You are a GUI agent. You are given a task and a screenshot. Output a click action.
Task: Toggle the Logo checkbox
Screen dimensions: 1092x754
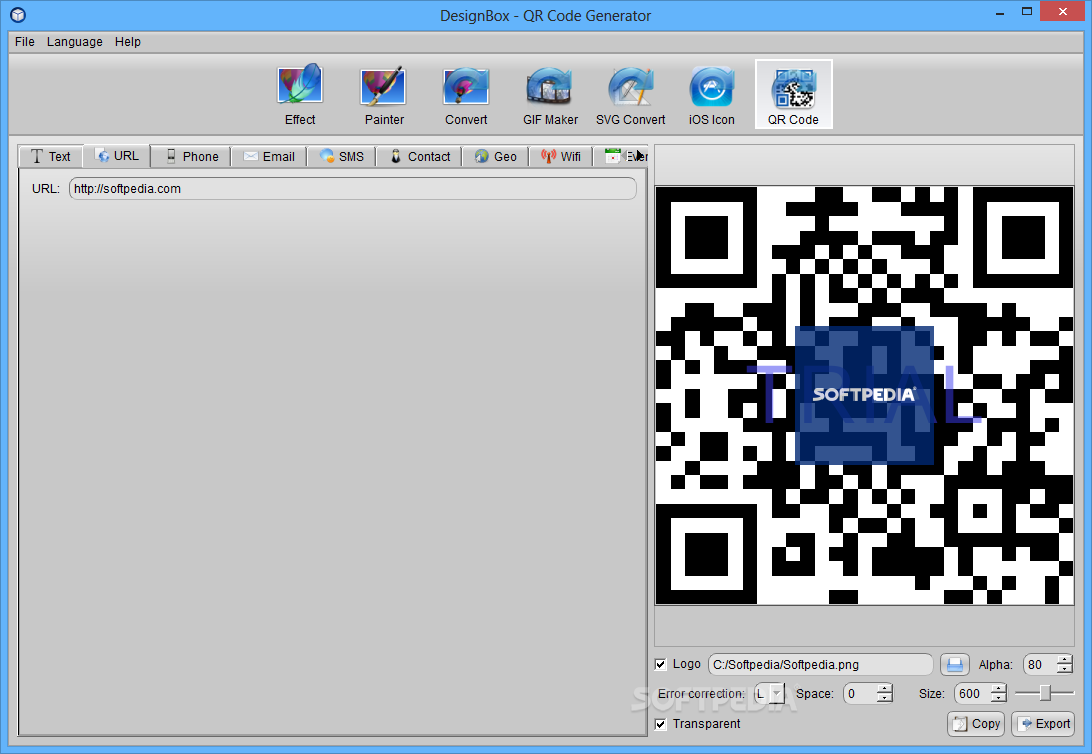pos(661,664)
